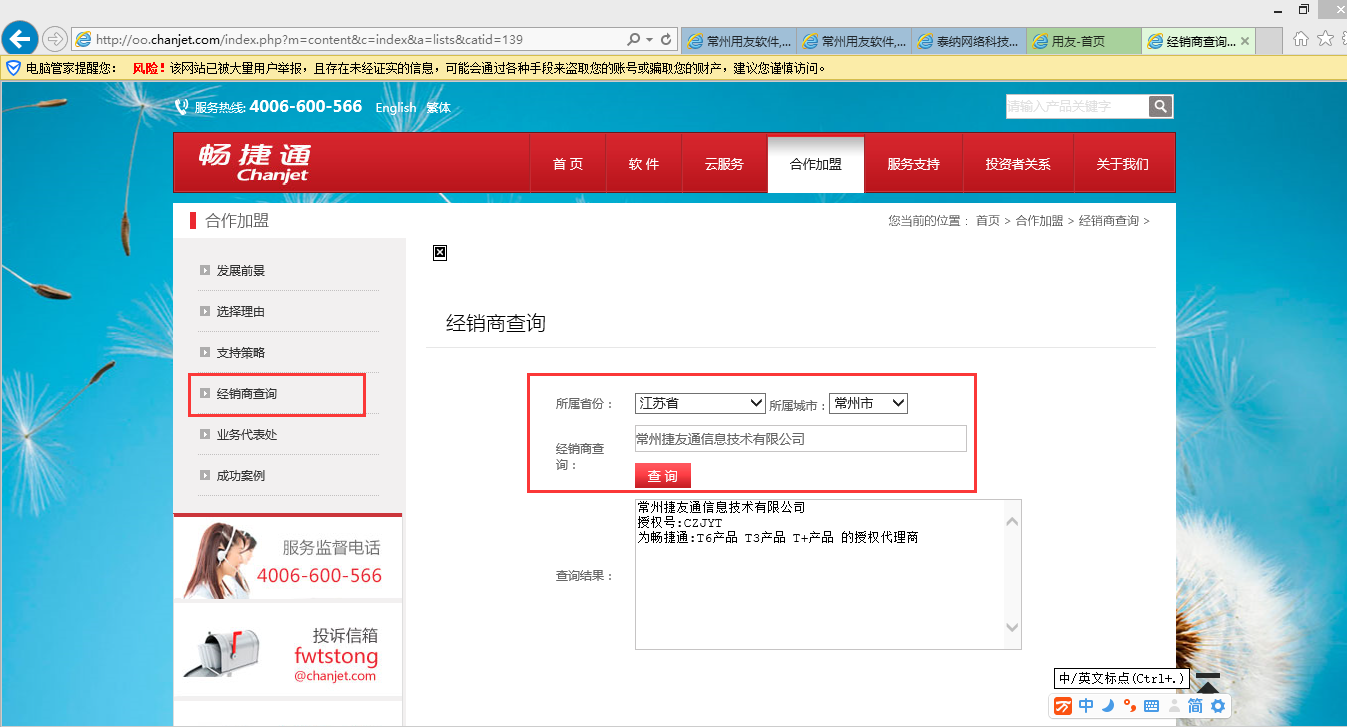Click the phone icon beside 服务热线
Viewport: 1347px width, 727px height.
[x=181, y=107]
